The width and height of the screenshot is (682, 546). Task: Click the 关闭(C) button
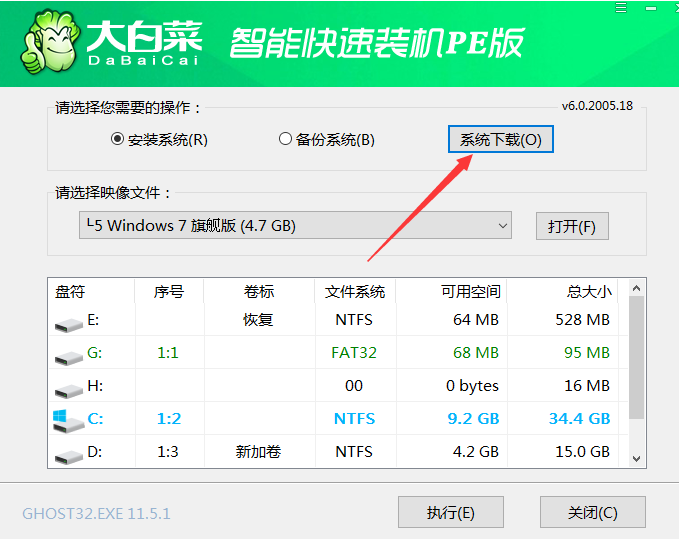[592, 513]
